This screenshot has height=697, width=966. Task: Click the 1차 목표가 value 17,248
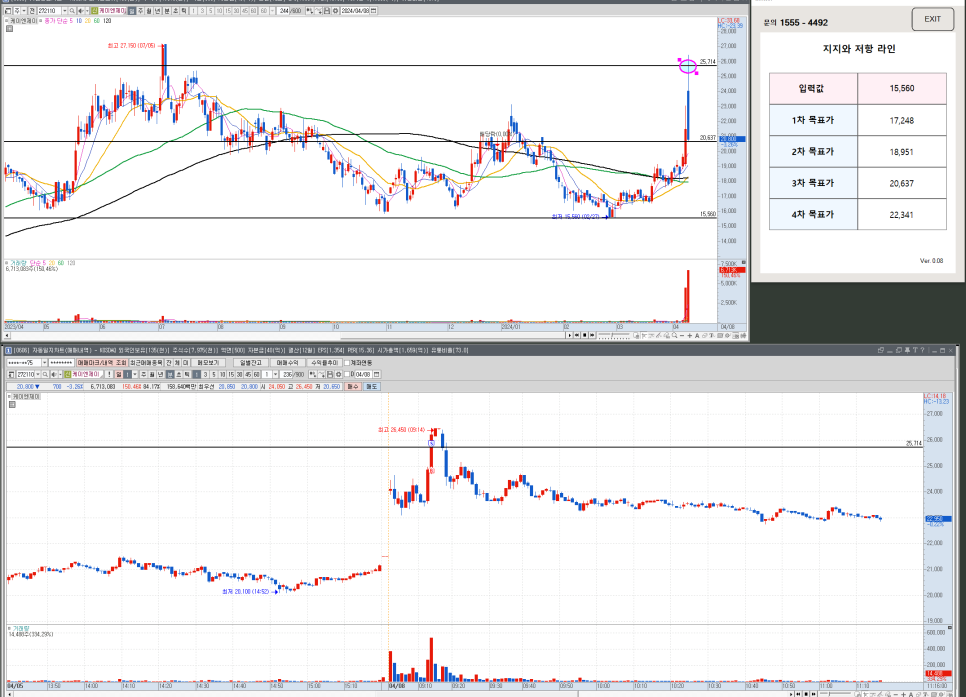(901, 120)
